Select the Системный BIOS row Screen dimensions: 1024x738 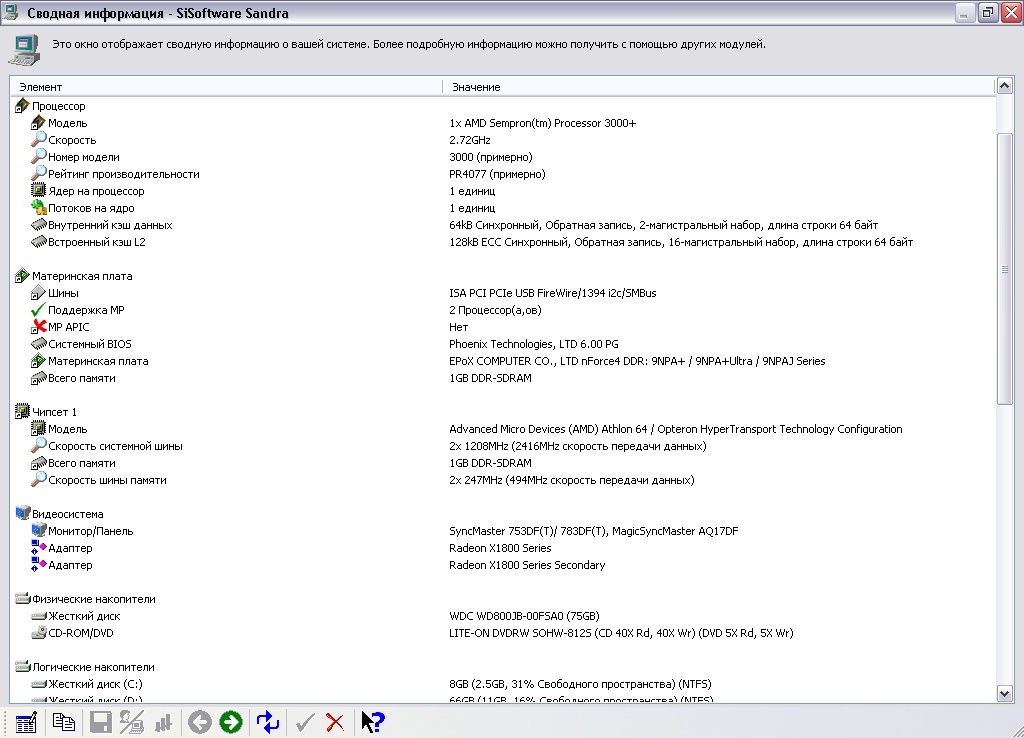[x=502, y=344]
